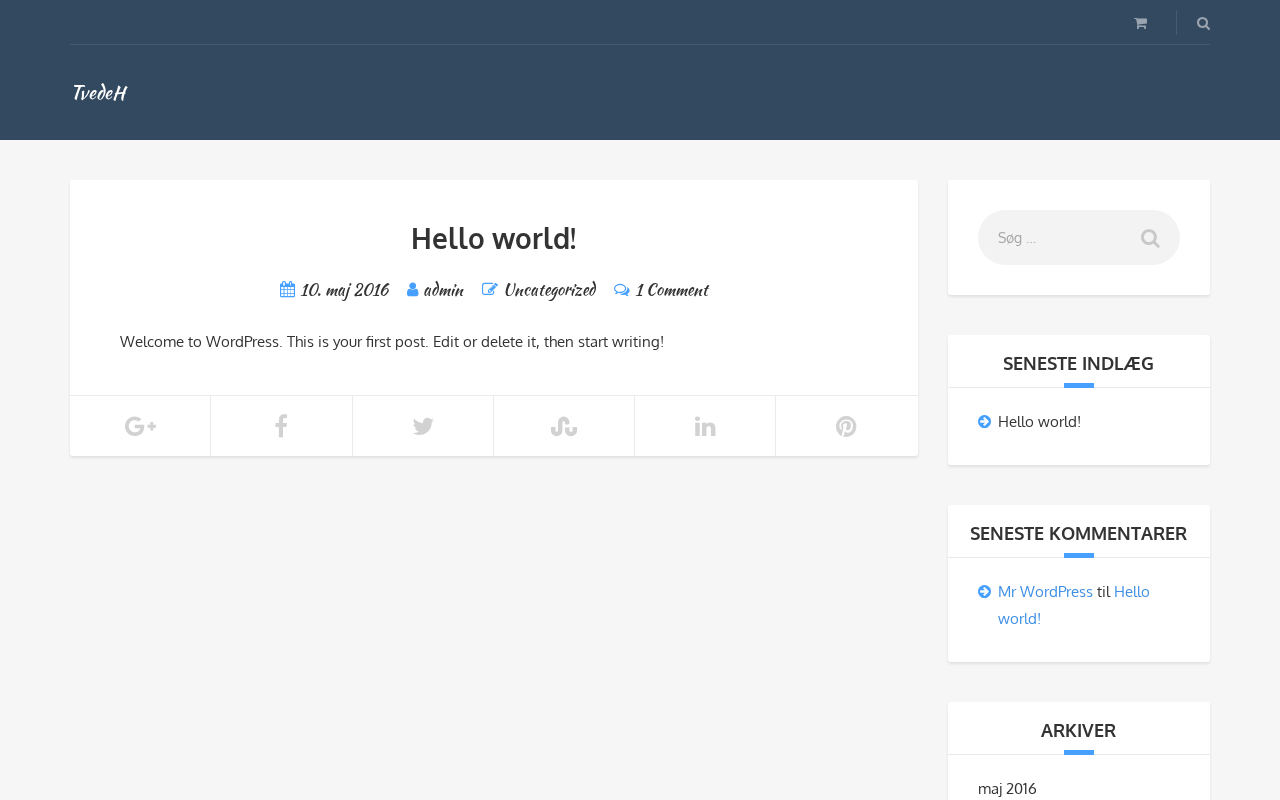
Task: Share post on StumbleUpon
Action: [x=564, y=427]
